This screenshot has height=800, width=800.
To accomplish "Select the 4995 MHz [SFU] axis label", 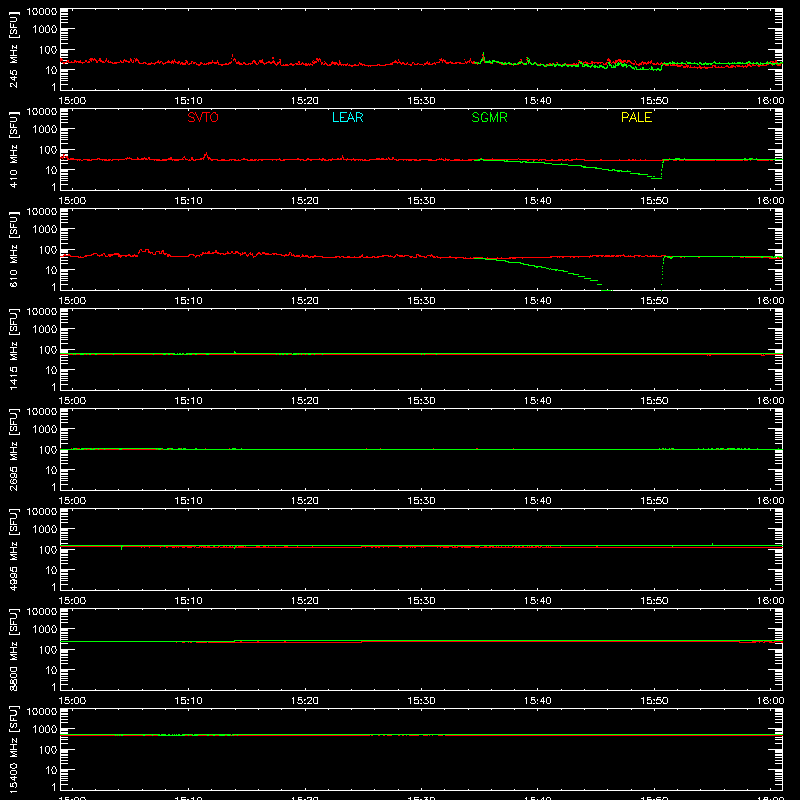I will [x=13, y=549].
